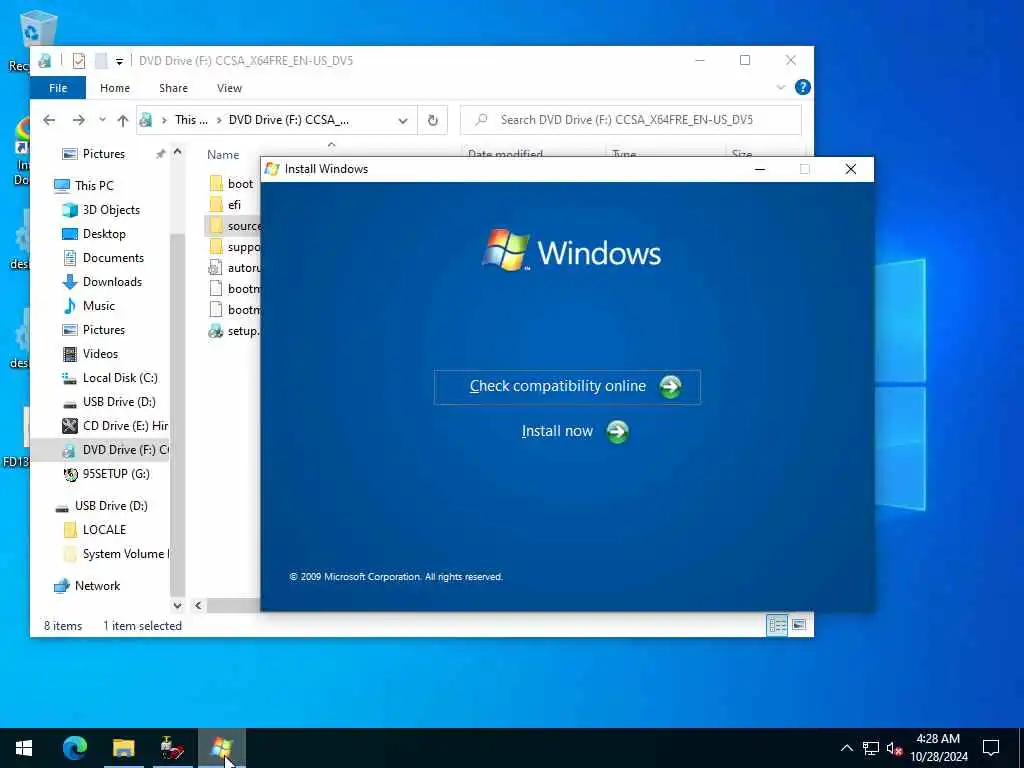Open Downloads in navigation pane

[112, 282]
